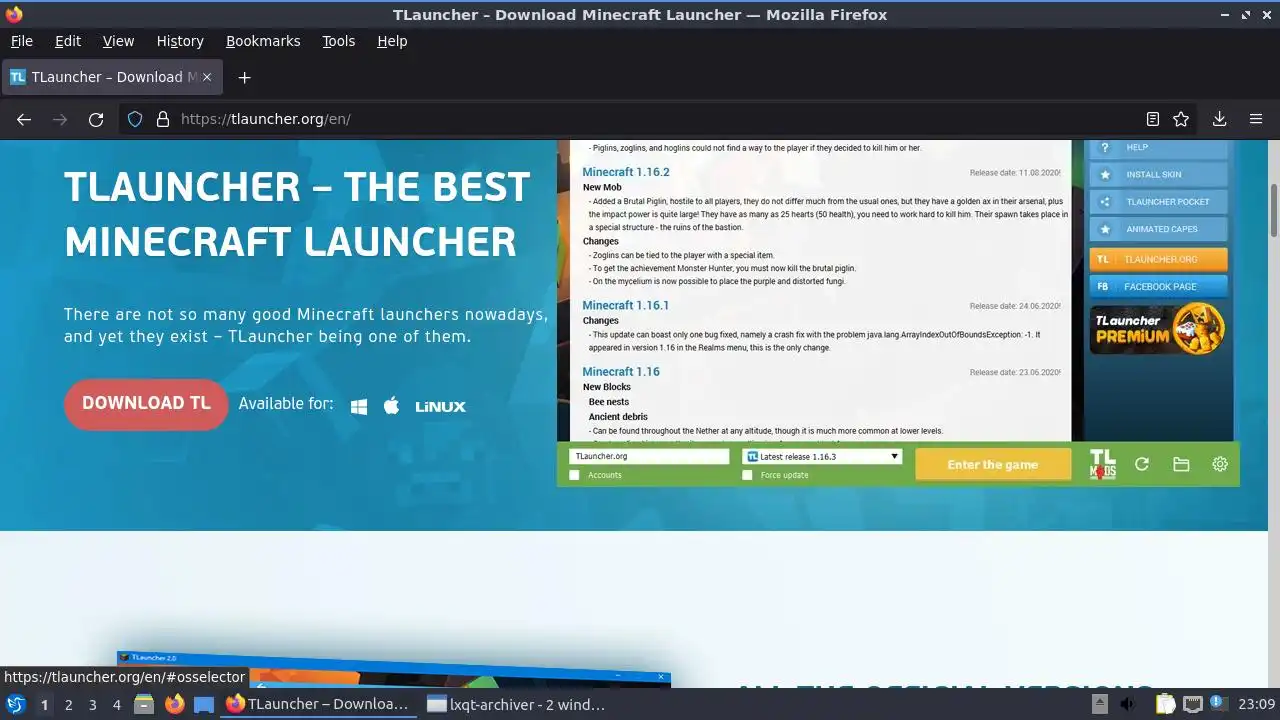Image resolution: width=1280 pixels, height=720 pixels.
Task: Open the Firefox hamburger application menu
Action: (x=1256, y=119)
